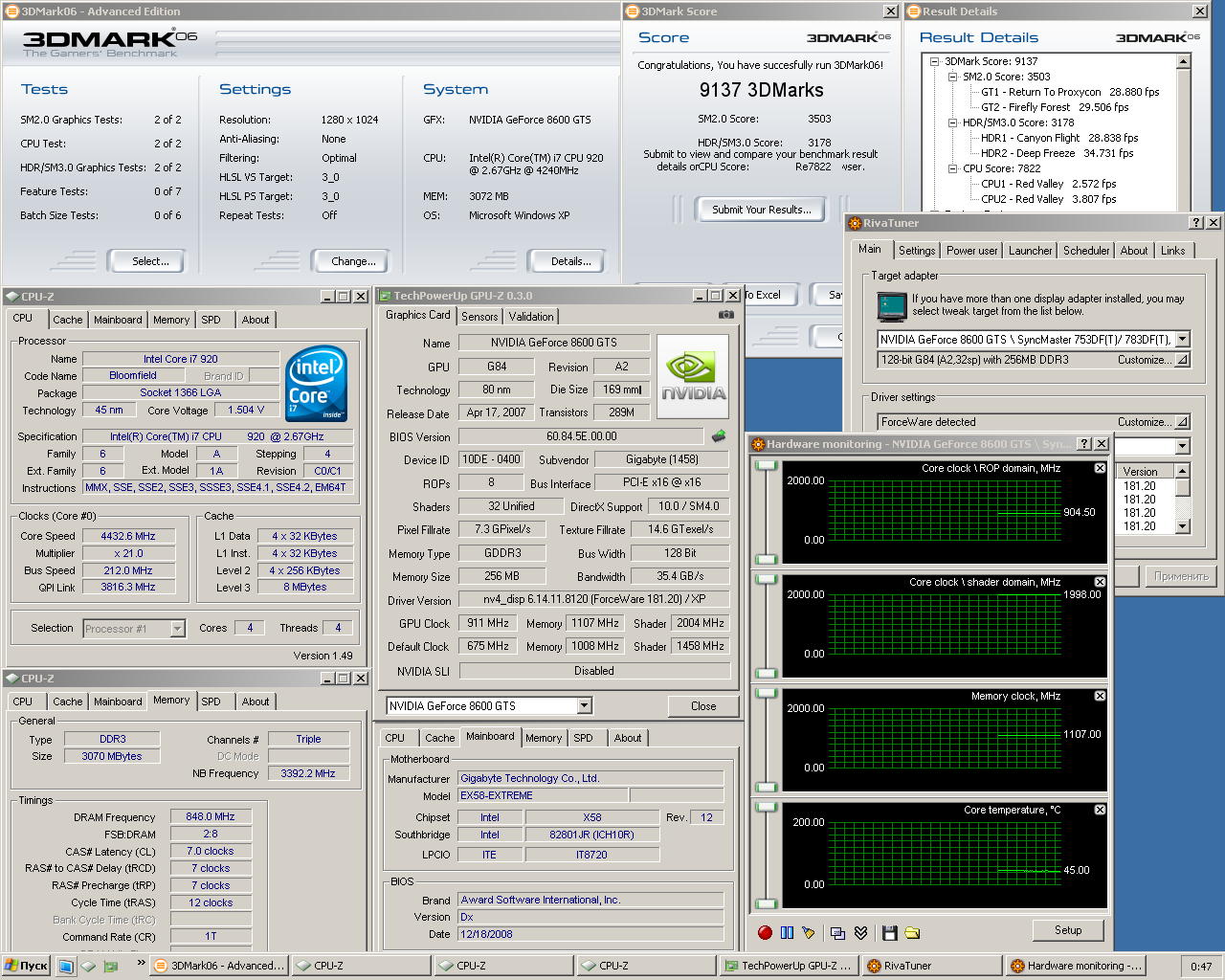Click the Customize triangle beside ForceWare detected
This screenshot has width=1225, height=980.
click(x=1182, y=422)
